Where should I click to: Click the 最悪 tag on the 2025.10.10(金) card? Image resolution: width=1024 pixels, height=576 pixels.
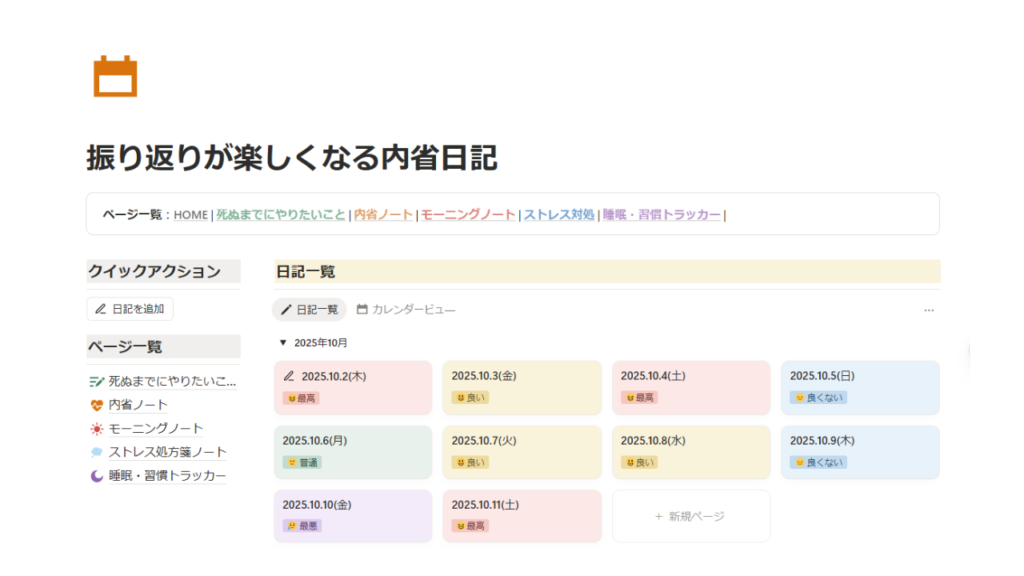(302, 526)
